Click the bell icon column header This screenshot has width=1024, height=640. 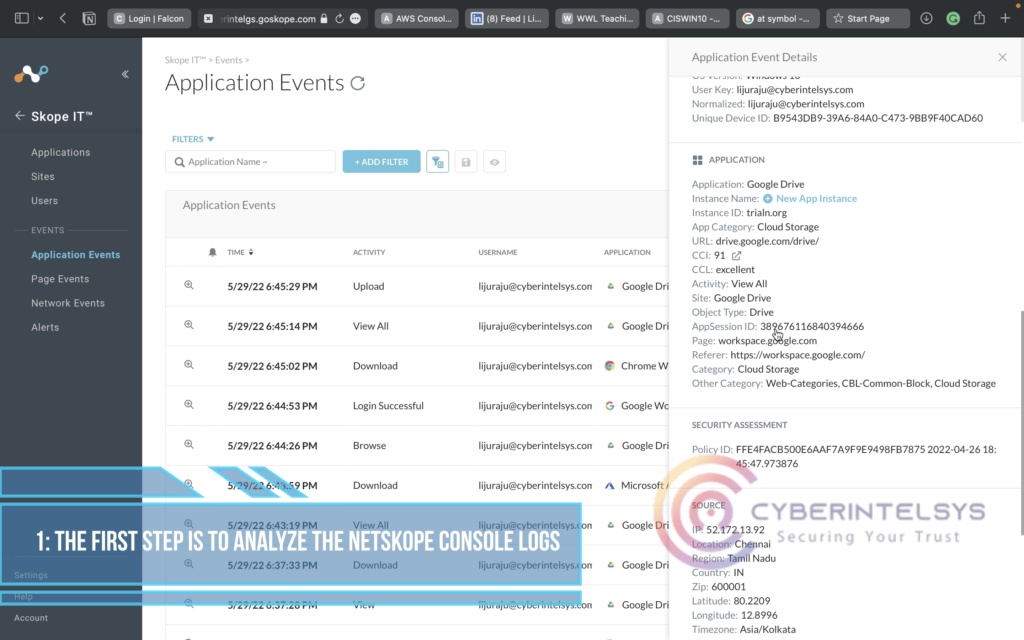pos(212,252)
